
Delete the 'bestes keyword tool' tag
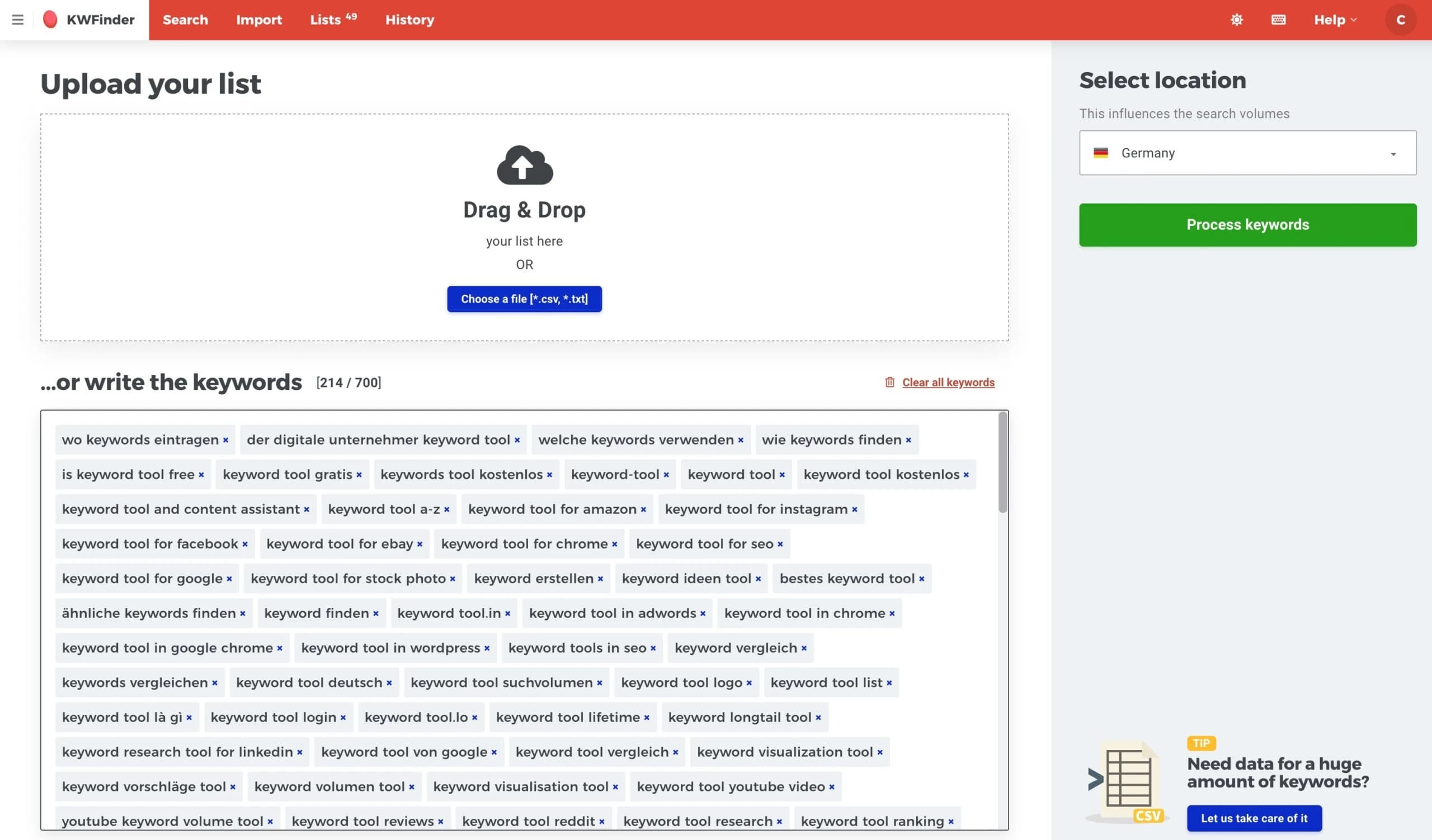tap(922, 579)
